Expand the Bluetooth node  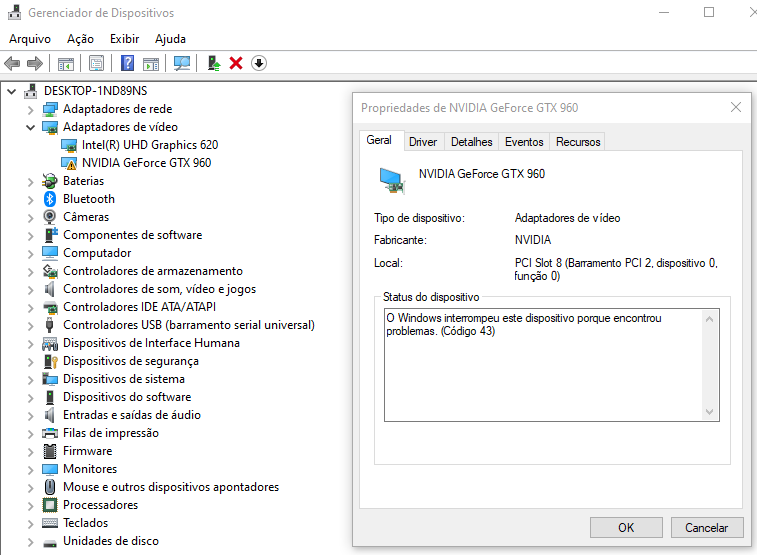coord(30,200)
